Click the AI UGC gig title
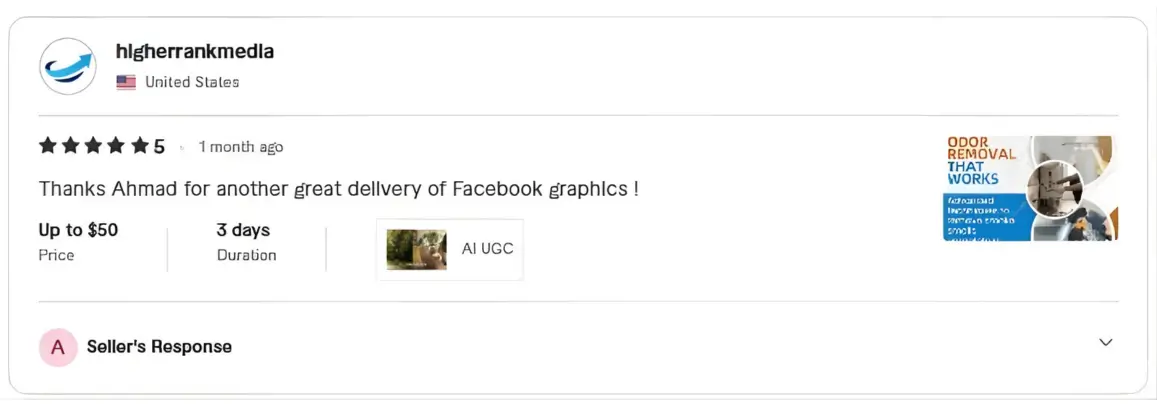The image size is (1157, 406). tap(487, 248)
